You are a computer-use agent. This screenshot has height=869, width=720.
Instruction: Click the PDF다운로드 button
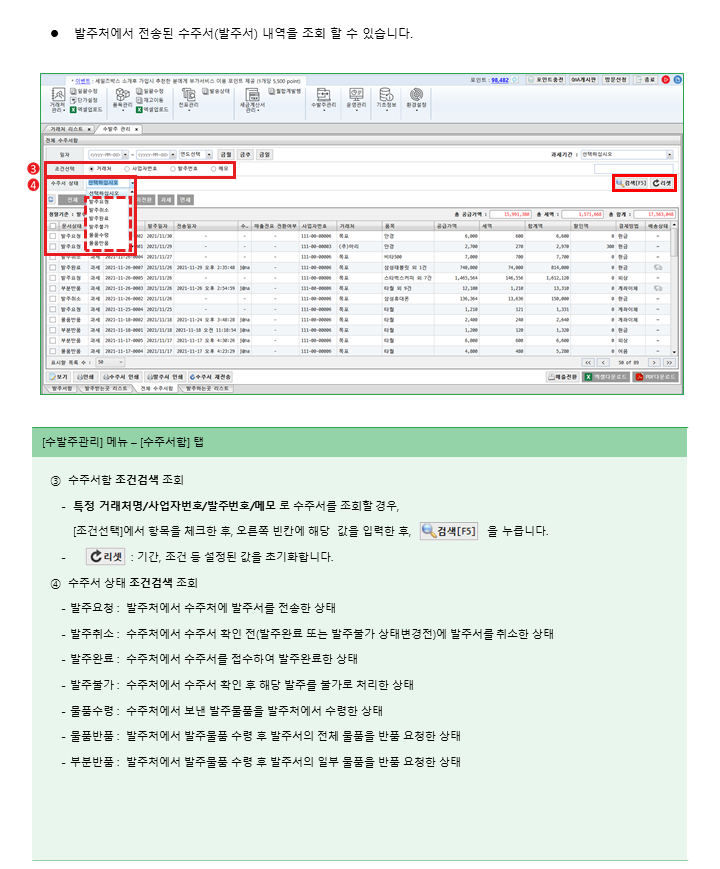click(x=656, y=377)
